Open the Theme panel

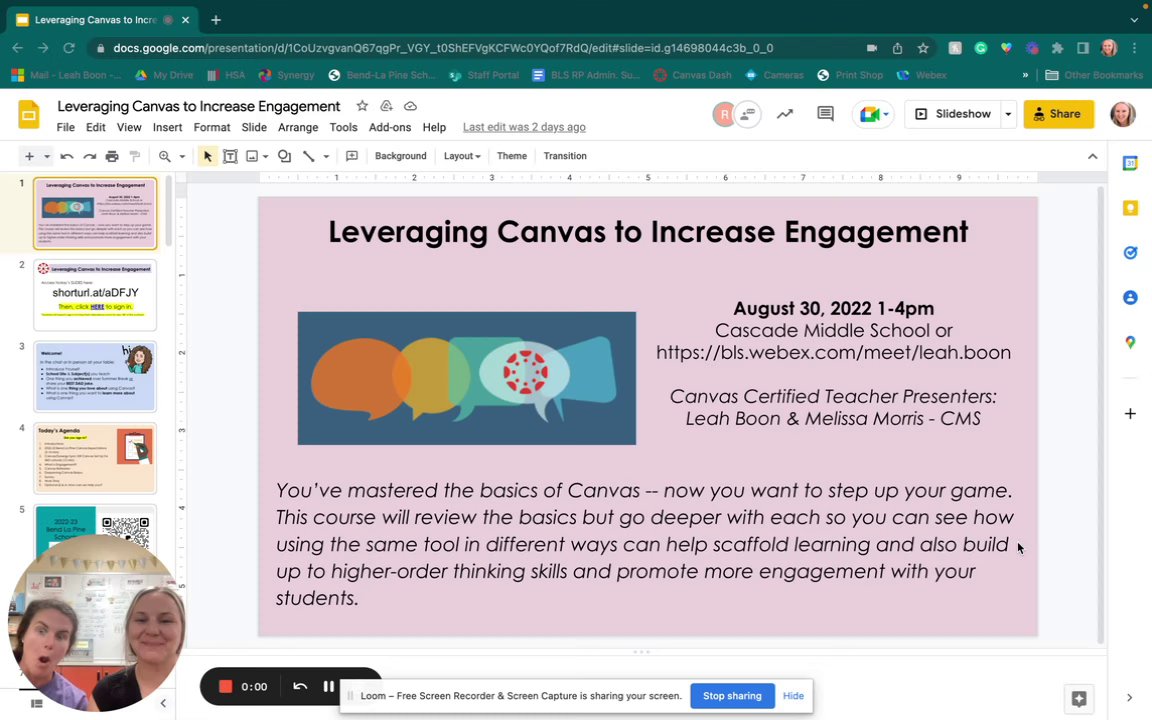(511, 156)
